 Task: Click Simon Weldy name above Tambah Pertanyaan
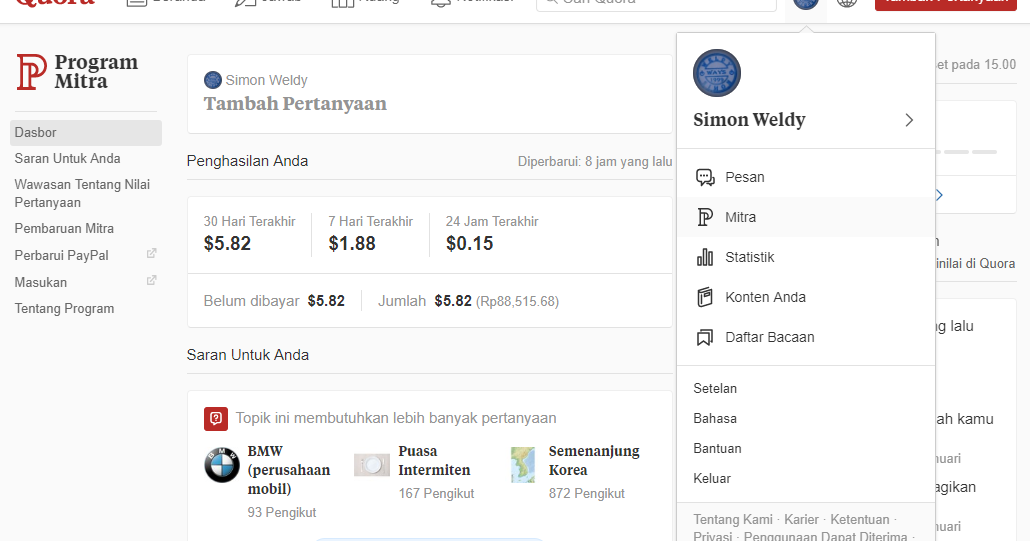point(266,80)
